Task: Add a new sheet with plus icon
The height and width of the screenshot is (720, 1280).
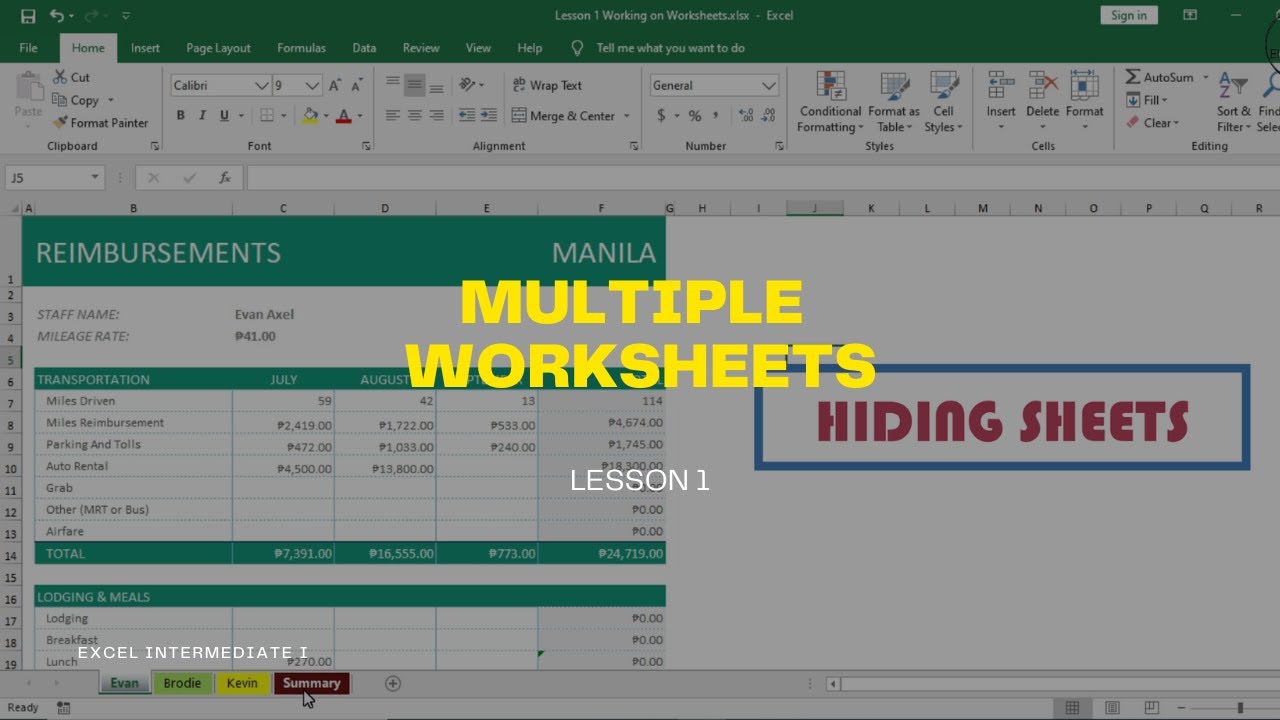Action: [x=393, y=683]
